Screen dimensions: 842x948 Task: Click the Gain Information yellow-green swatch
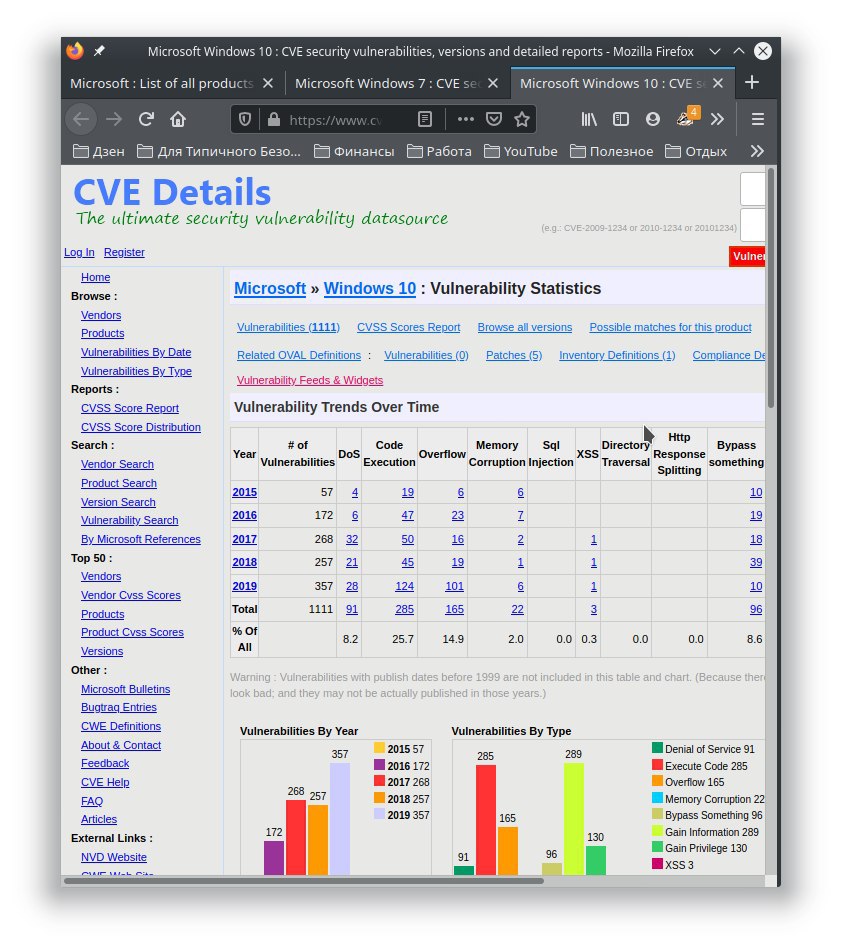pyautogui.click(x=658, y=831)
